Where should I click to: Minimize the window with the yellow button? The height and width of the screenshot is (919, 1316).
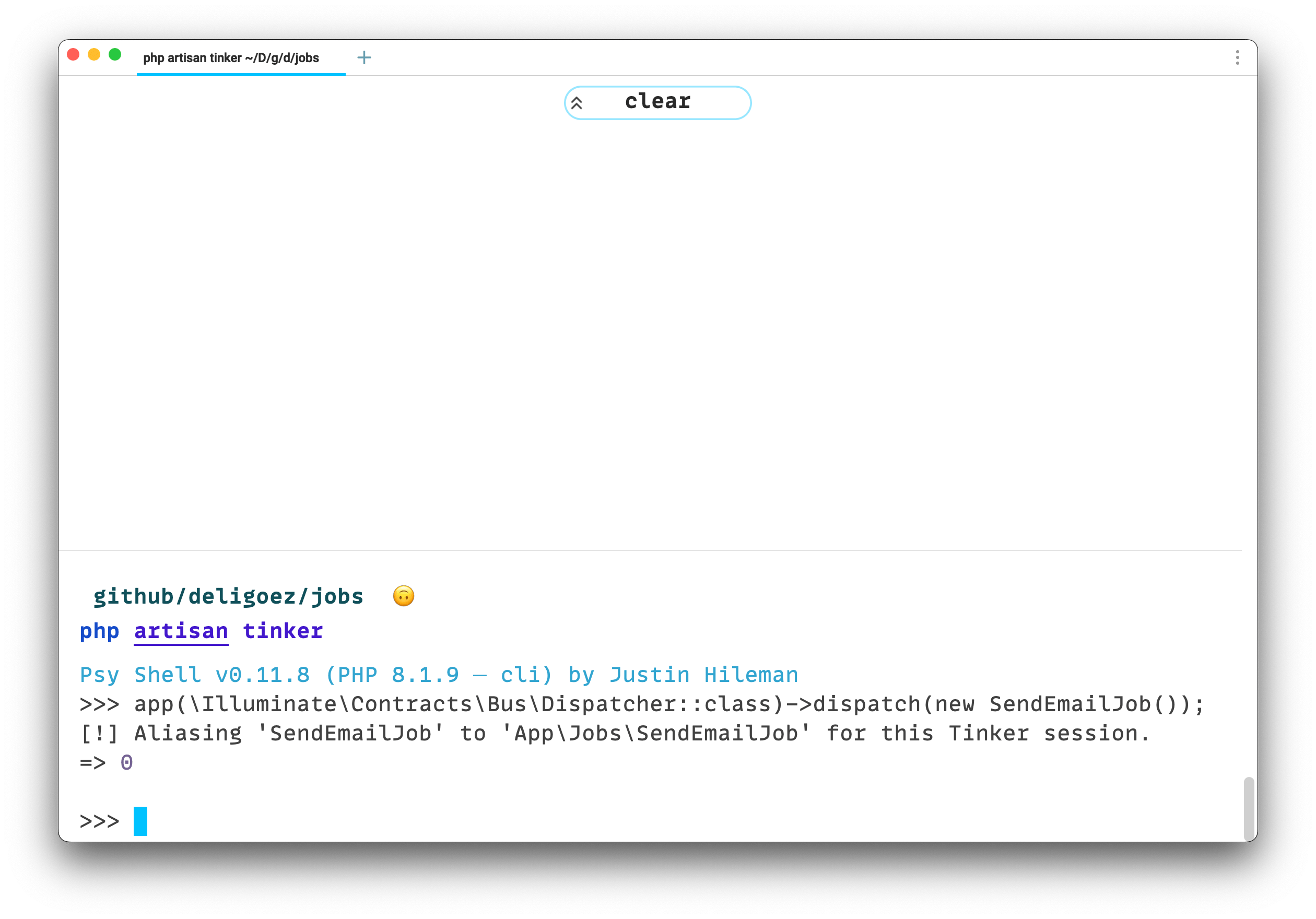point(94,54)
